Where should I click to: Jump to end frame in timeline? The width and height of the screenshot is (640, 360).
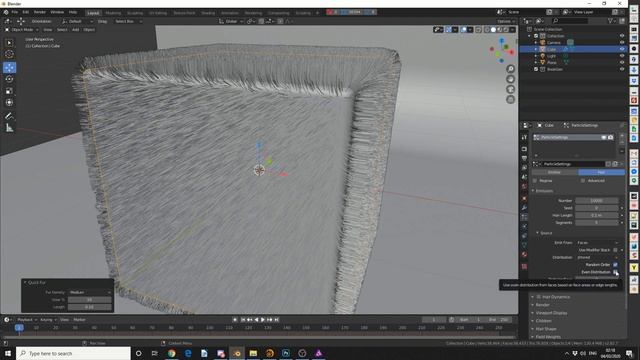276,320
